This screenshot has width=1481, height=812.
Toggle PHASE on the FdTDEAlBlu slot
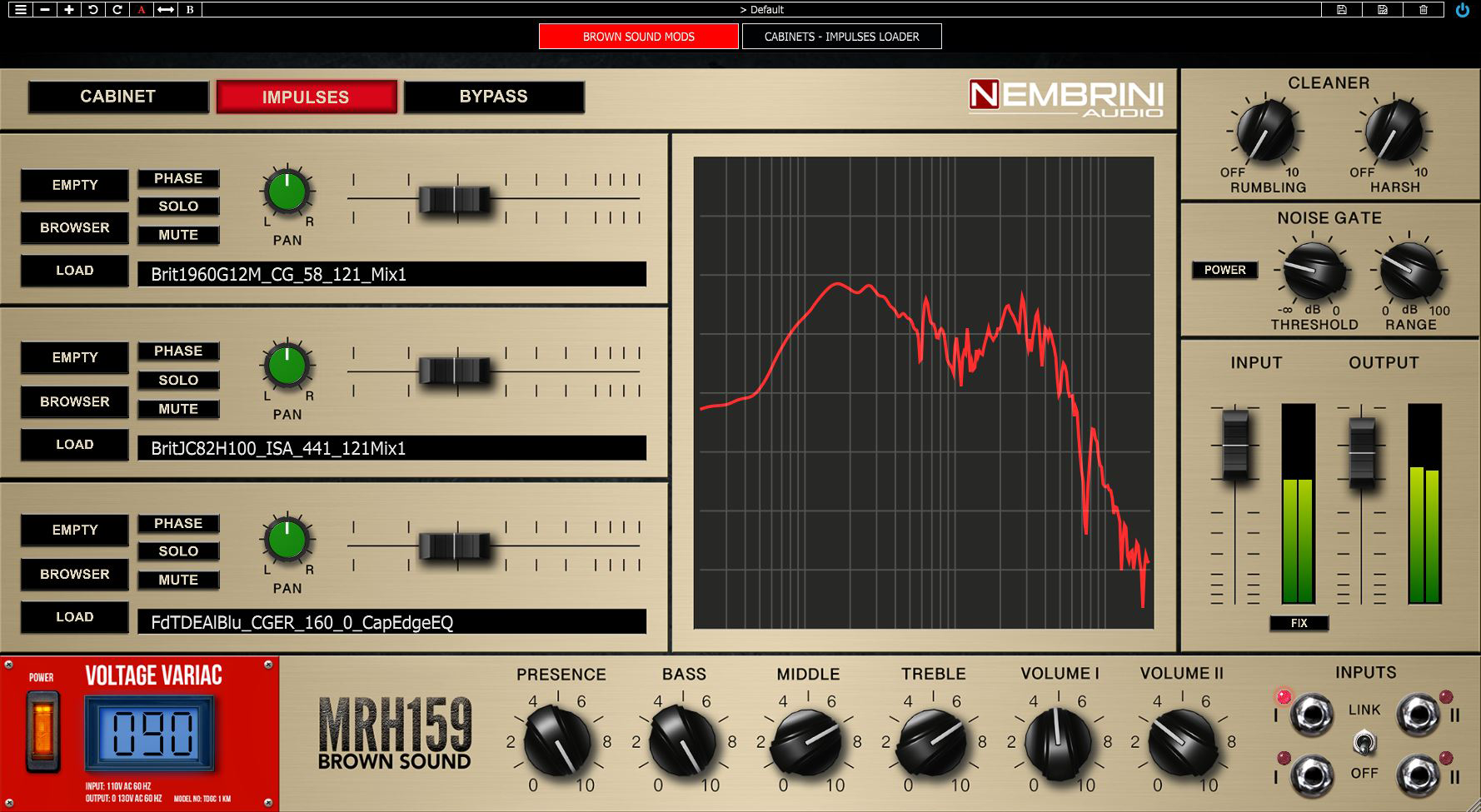(x=178, y=523)
